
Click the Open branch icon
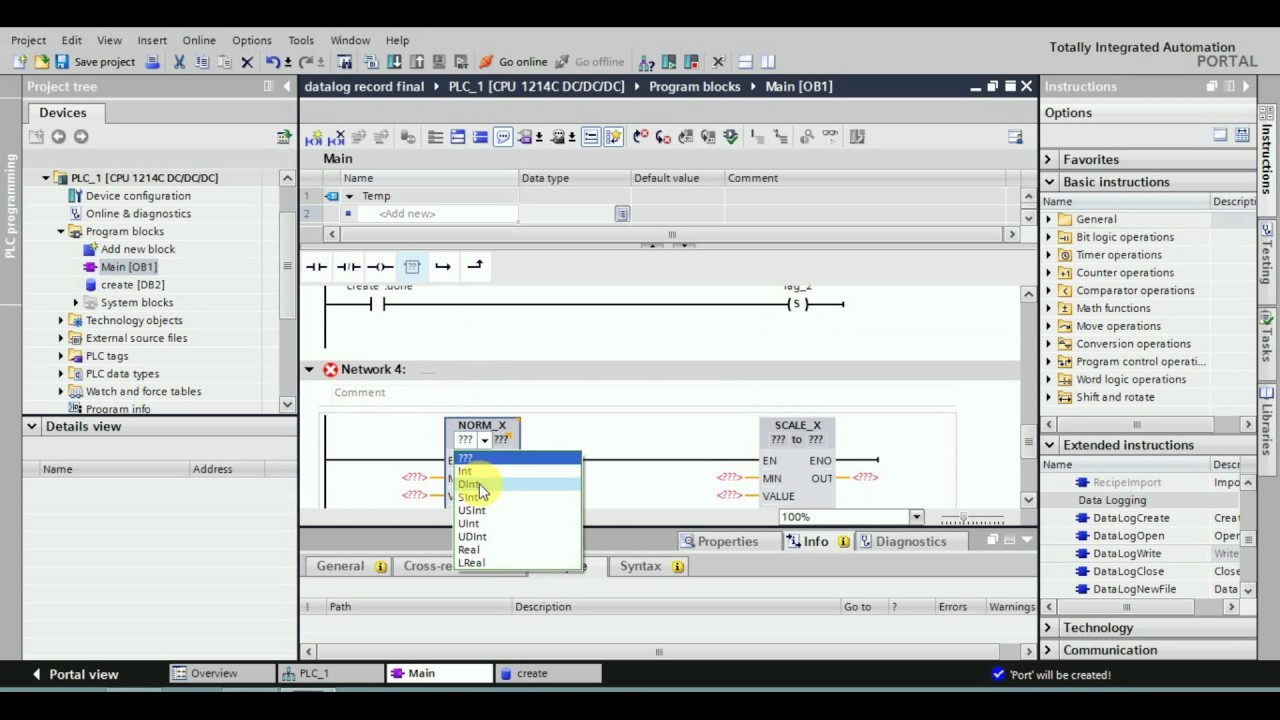[x=443, y=266]
